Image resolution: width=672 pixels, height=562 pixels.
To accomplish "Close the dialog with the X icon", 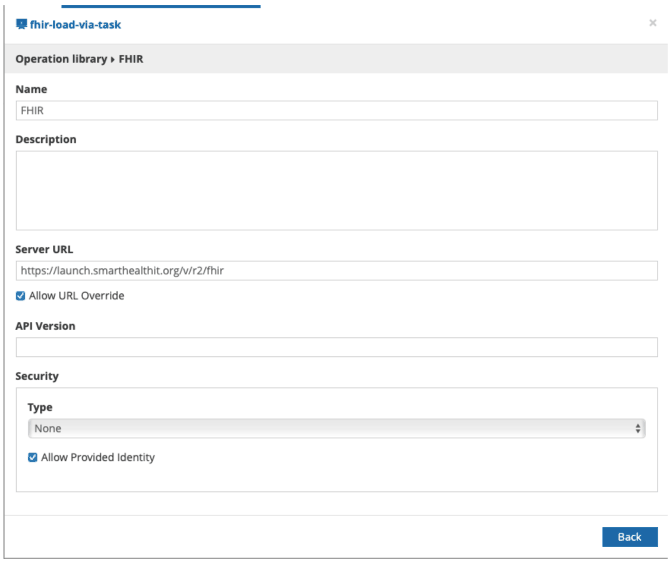I will point(653,23).
